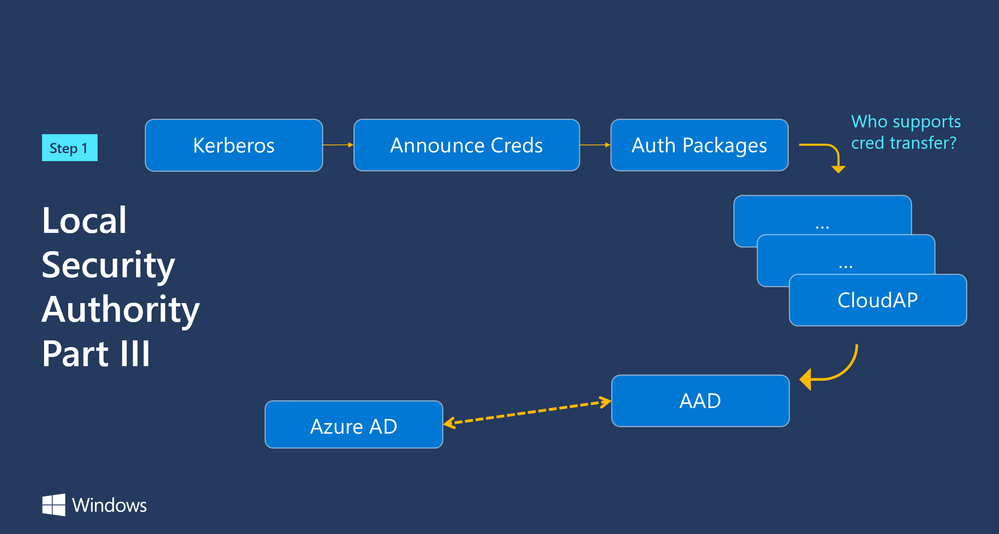999x534 pixels.
Task: Click the Kerberos box
Action: (x=234, y=145)
